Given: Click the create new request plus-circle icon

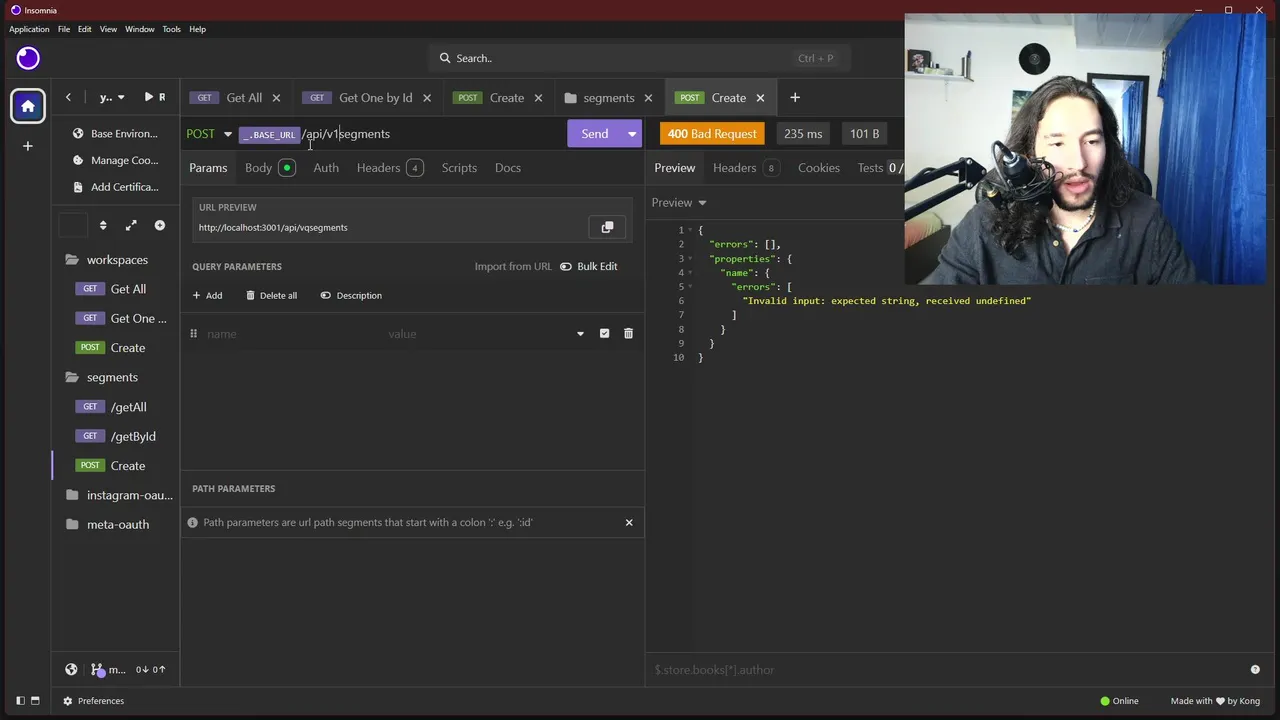Looking at the screenshot, I should tap(159, 225).
